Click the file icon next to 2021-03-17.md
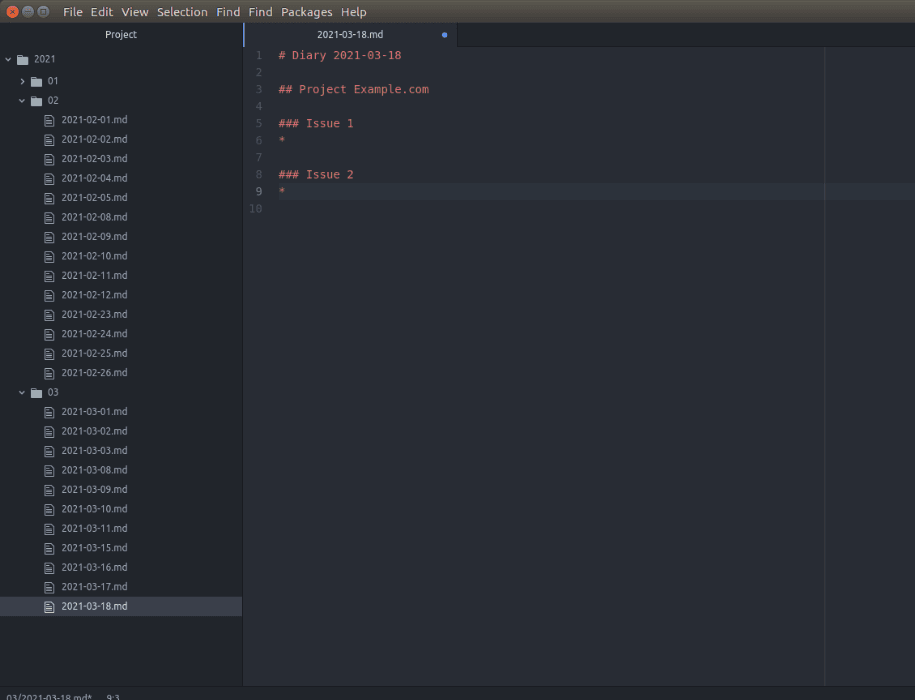This screenshot has width=915, height=700. pos(49,587)
